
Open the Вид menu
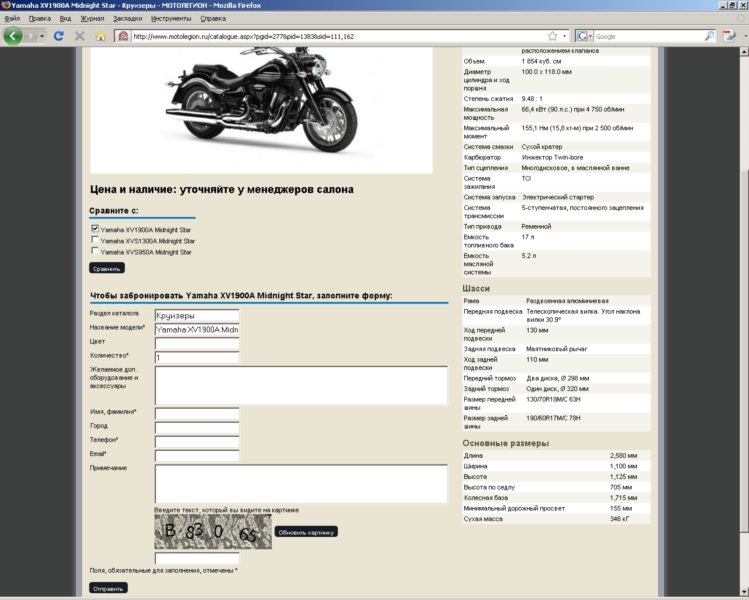[x=65, y=19]
